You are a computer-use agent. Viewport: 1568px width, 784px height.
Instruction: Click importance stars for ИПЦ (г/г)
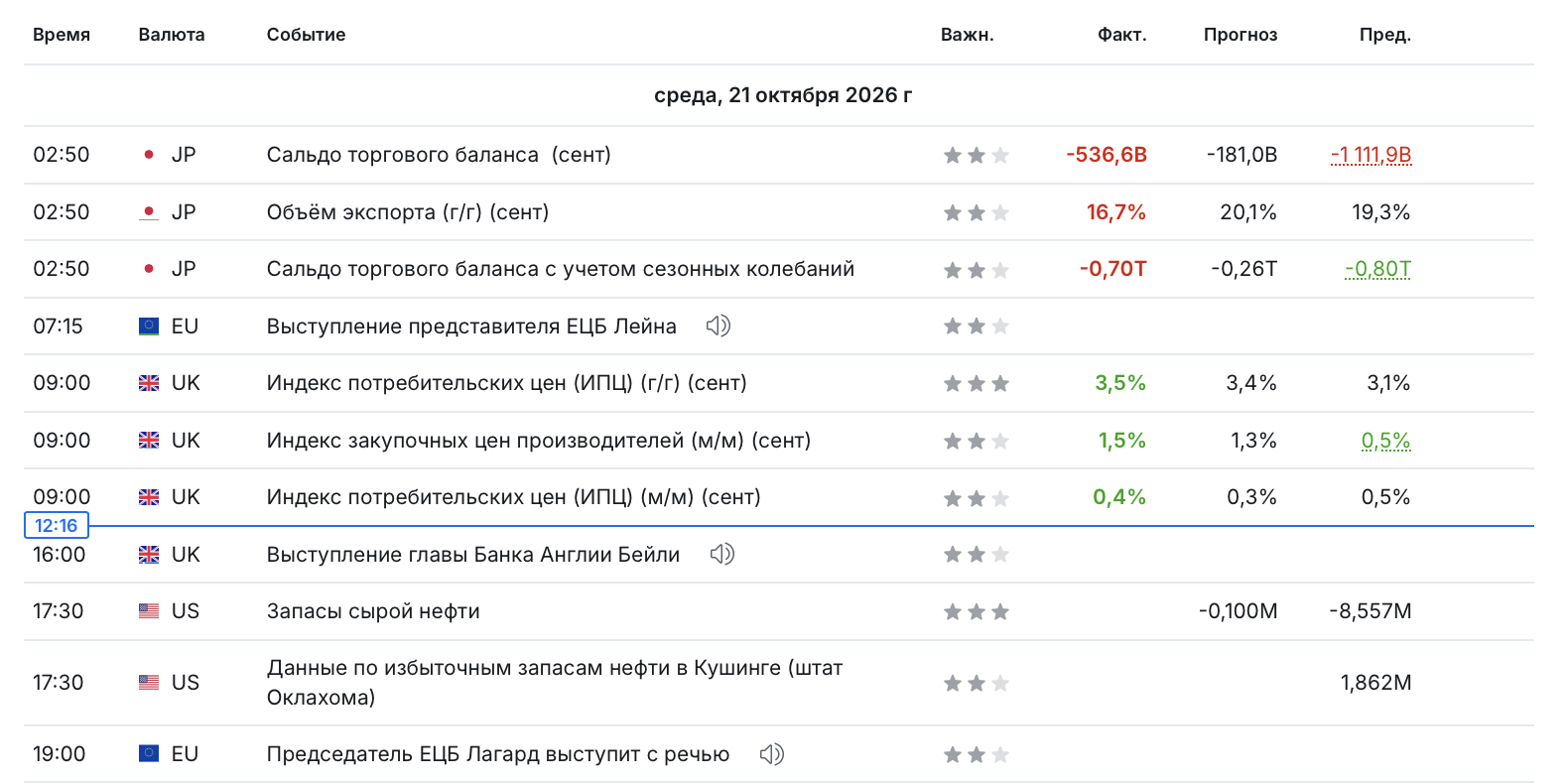coord(976,383)
